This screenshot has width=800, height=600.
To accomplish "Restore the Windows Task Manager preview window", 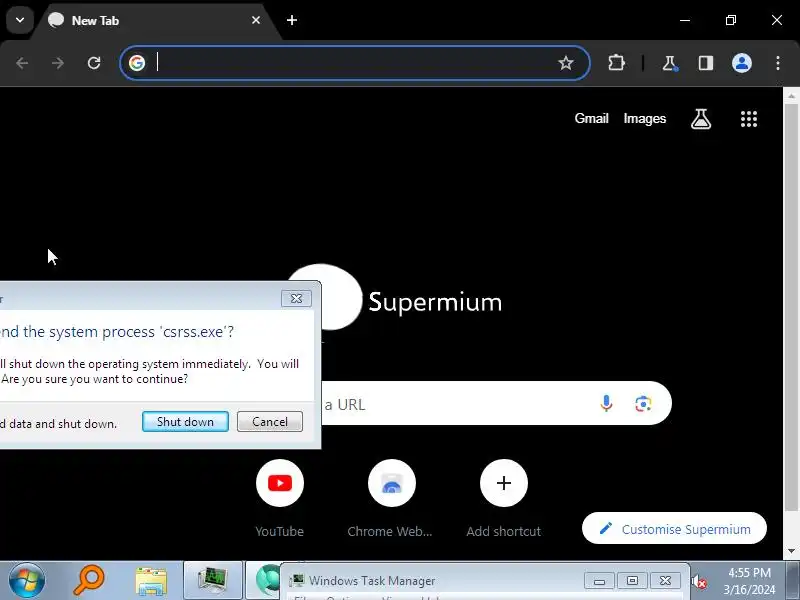I will (632, 581).
